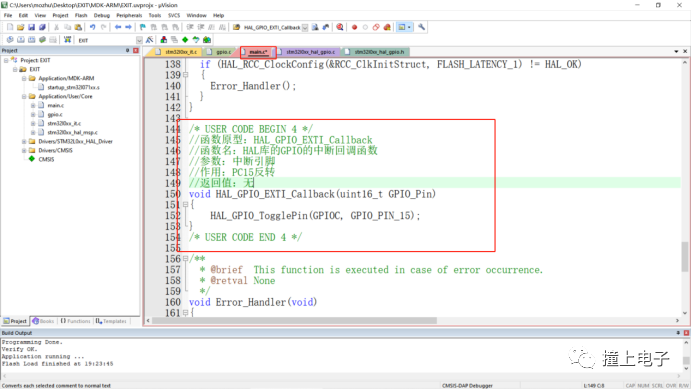Switch to the gpio.c editor tab
The image size is (692, 389).
[x=220, y=52]
